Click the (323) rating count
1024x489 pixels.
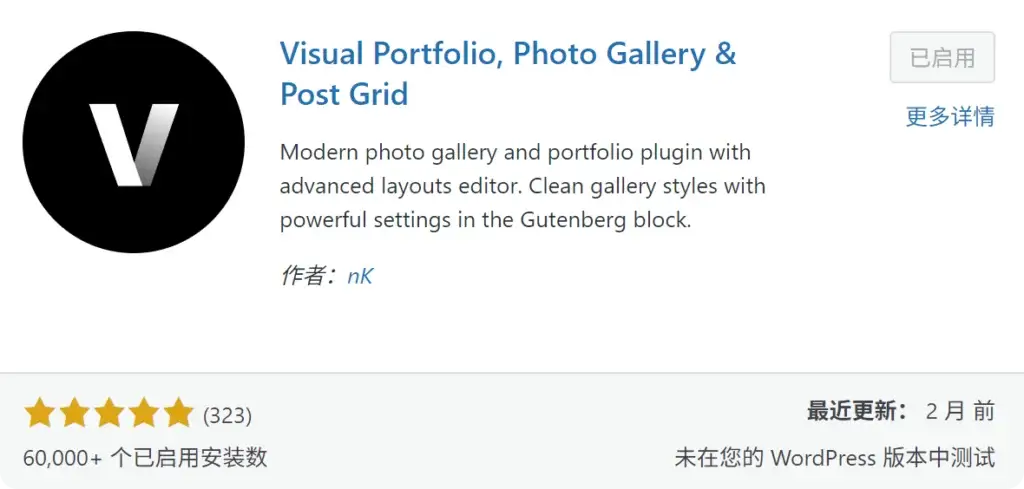click(x=227, y=414)
